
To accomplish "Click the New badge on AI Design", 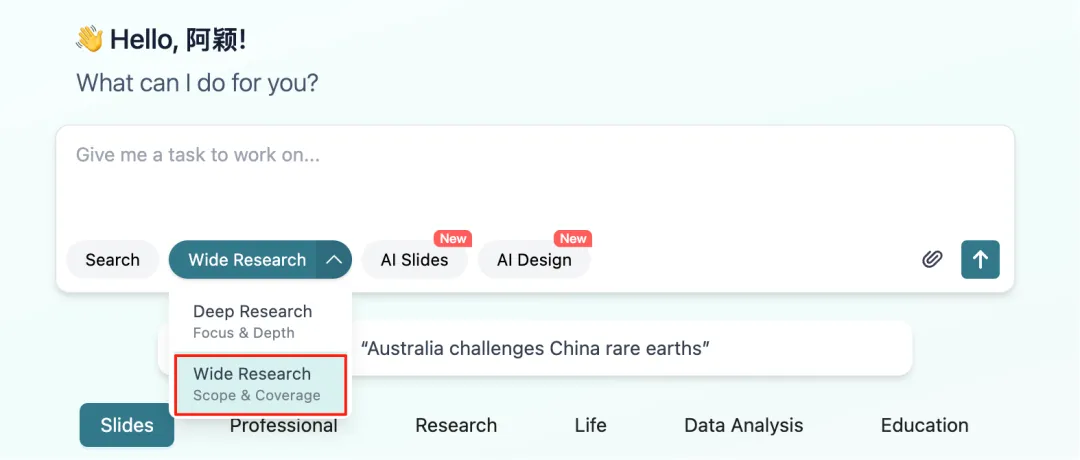I will coord(573,239).
